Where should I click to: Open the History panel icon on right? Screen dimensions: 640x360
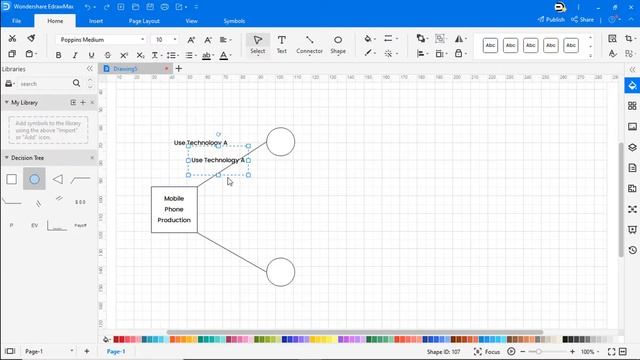tap(632, 250)
